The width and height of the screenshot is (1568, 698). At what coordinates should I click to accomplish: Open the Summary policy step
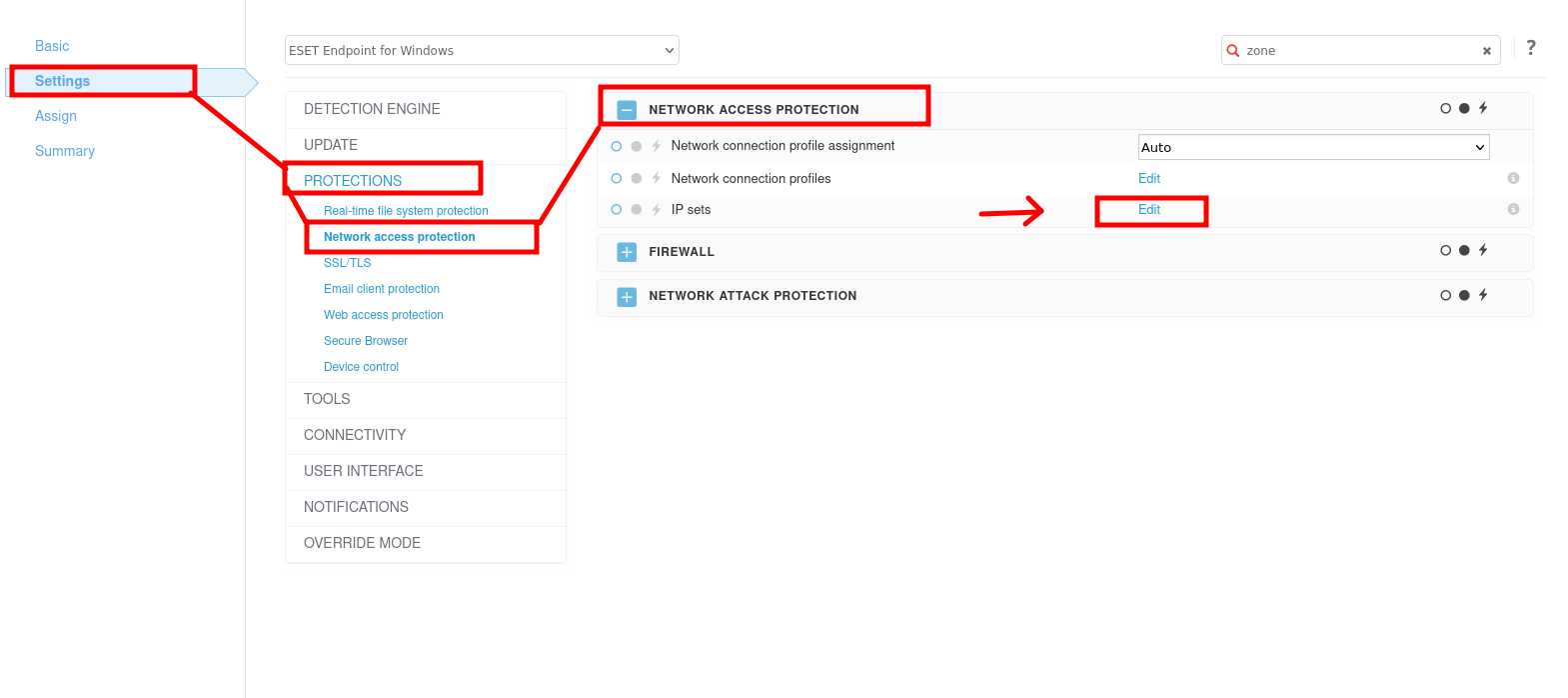65,151
